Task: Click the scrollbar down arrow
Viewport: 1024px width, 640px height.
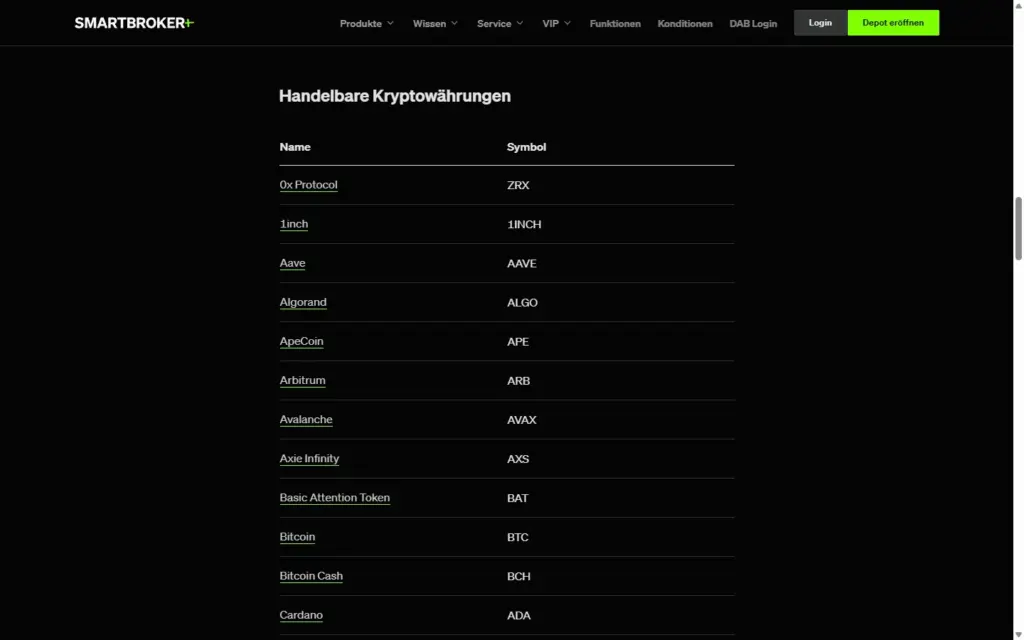Action: point(1018,635)
